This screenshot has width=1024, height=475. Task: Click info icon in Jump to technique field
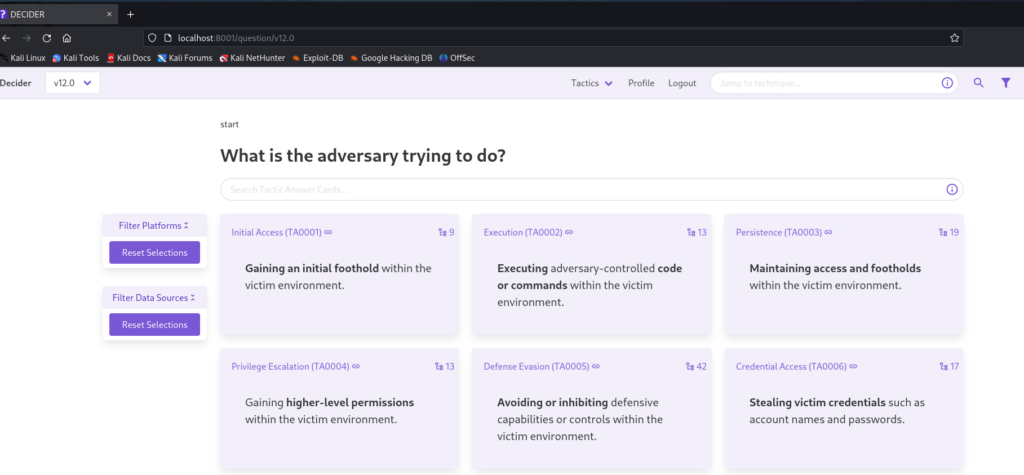point(947,83)
